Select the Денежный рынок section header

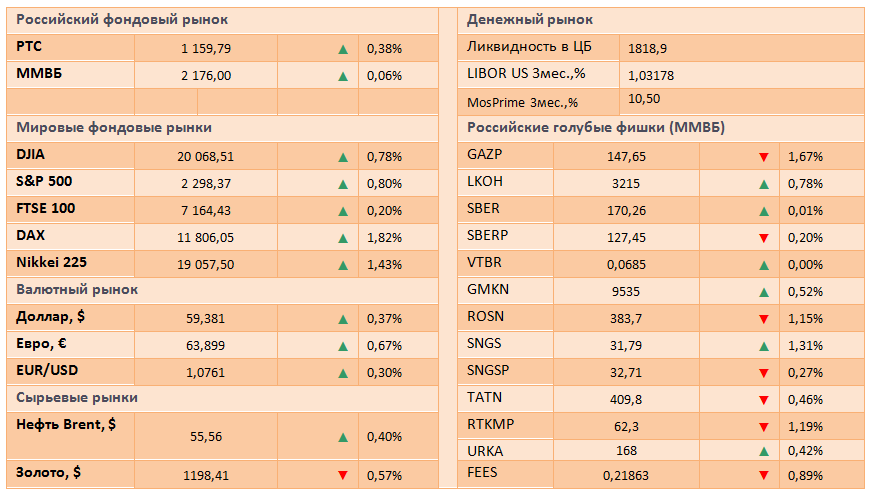pos(530,19)
